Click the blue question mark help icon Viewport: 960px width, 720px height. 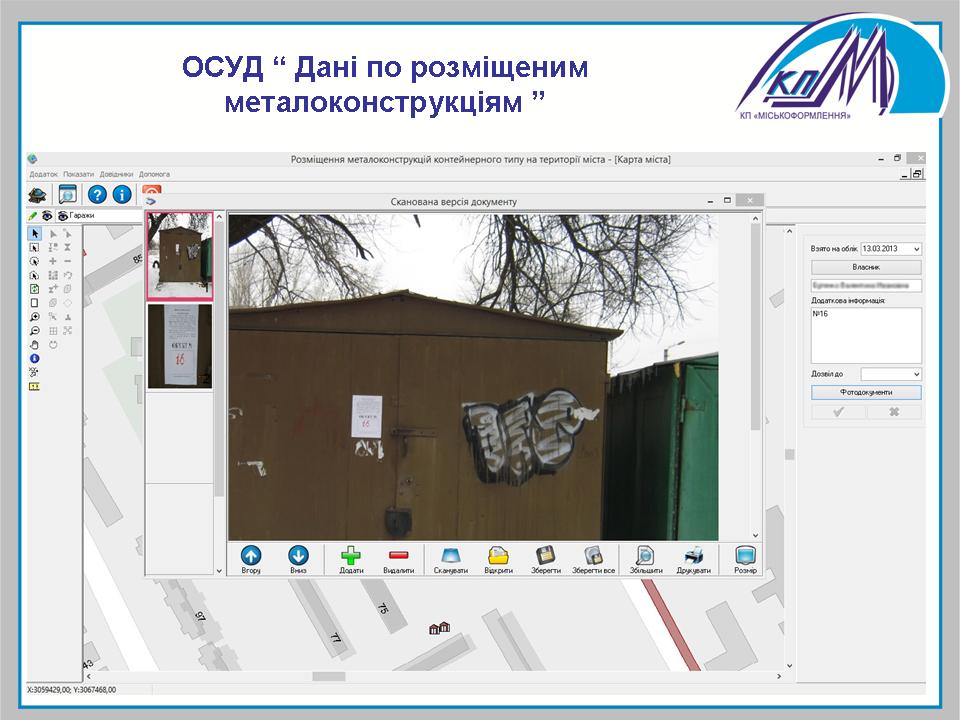click(98, 195)
